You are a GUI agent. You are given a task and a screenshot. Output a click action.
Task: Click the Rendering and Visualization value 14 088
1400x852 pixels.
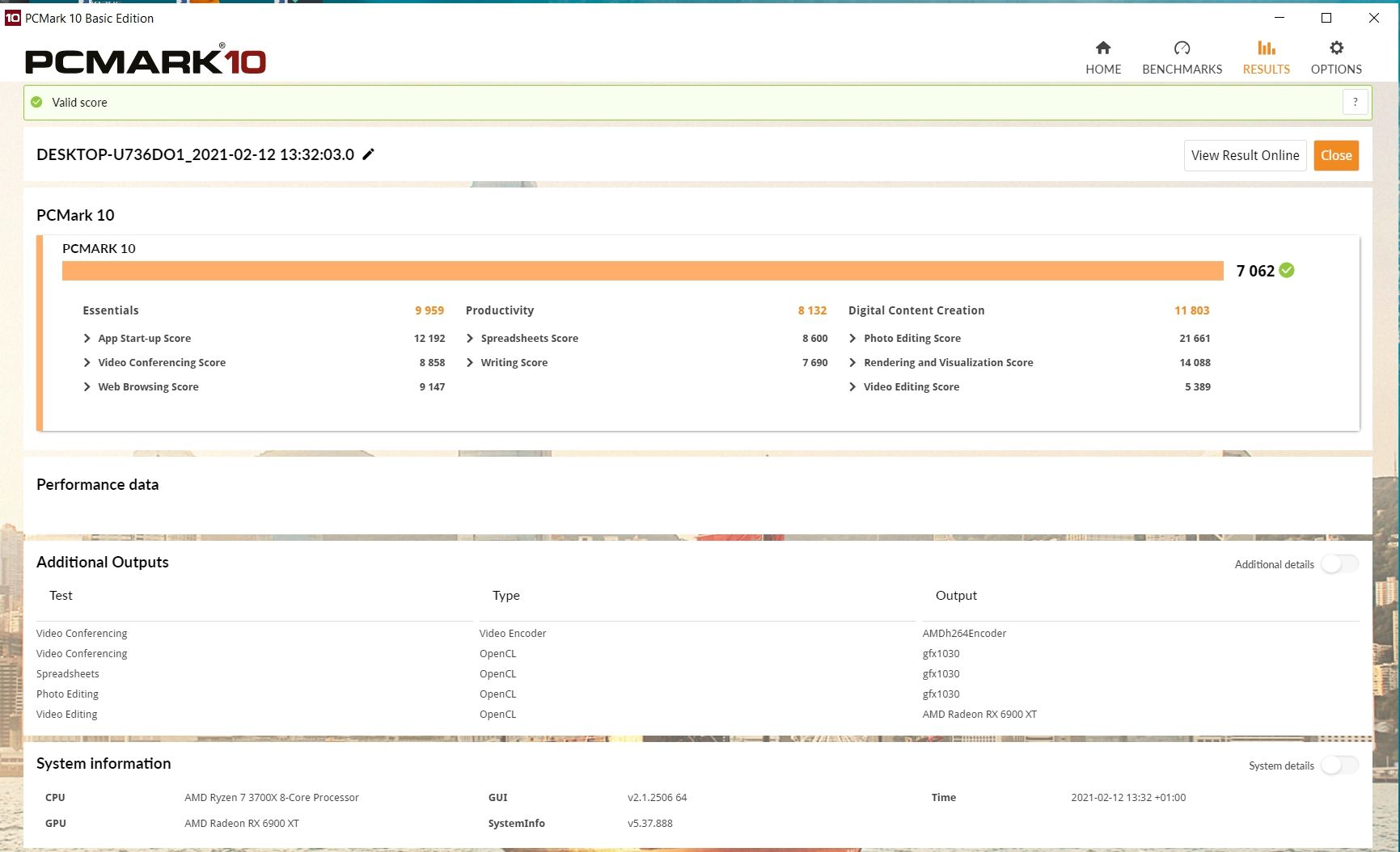click(x=1195, y=362)
